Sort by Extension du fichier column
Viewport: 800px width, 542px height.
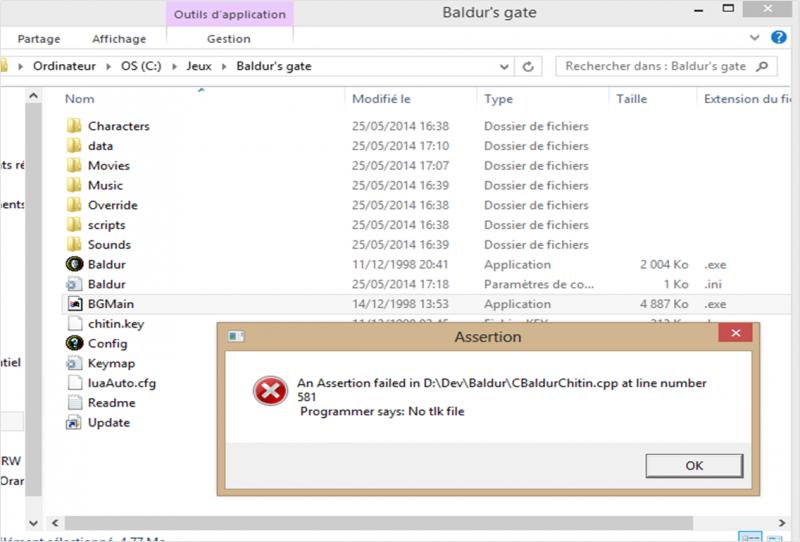[x=747, y=99]
